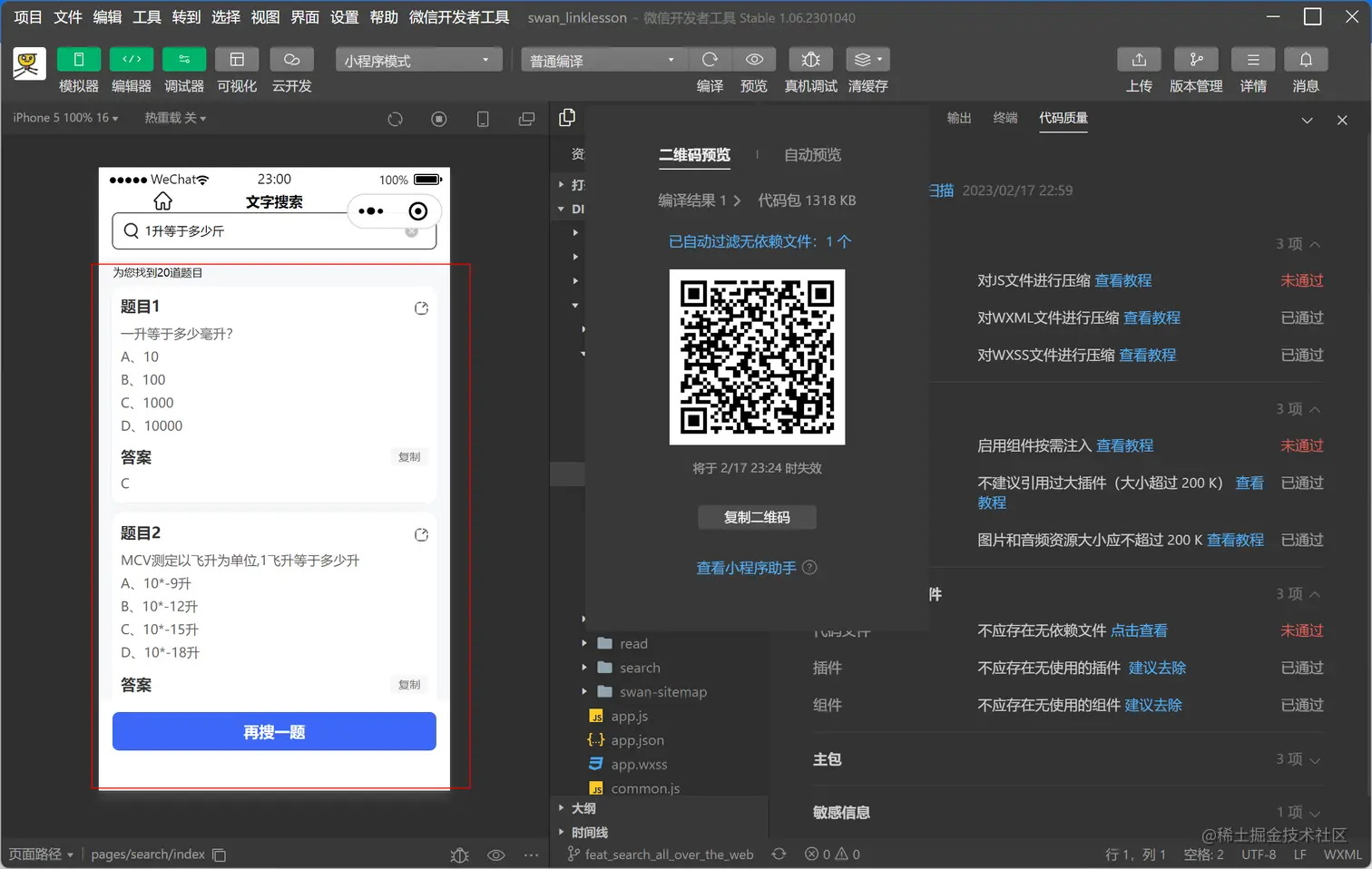The image size is (1372, 869).
Task: Toggle the debugger panel button
Action: point(184,59)
